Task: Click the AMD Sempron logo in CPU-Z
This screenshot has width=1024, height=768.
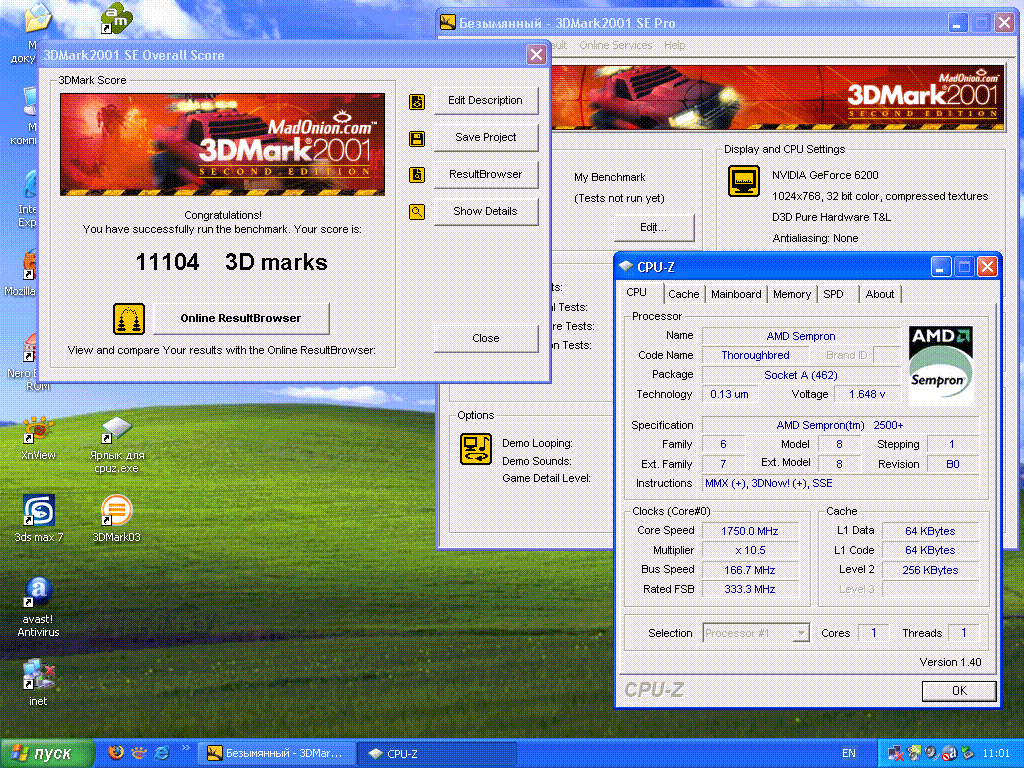Action: pyautogui.click(x=940, y=366)
